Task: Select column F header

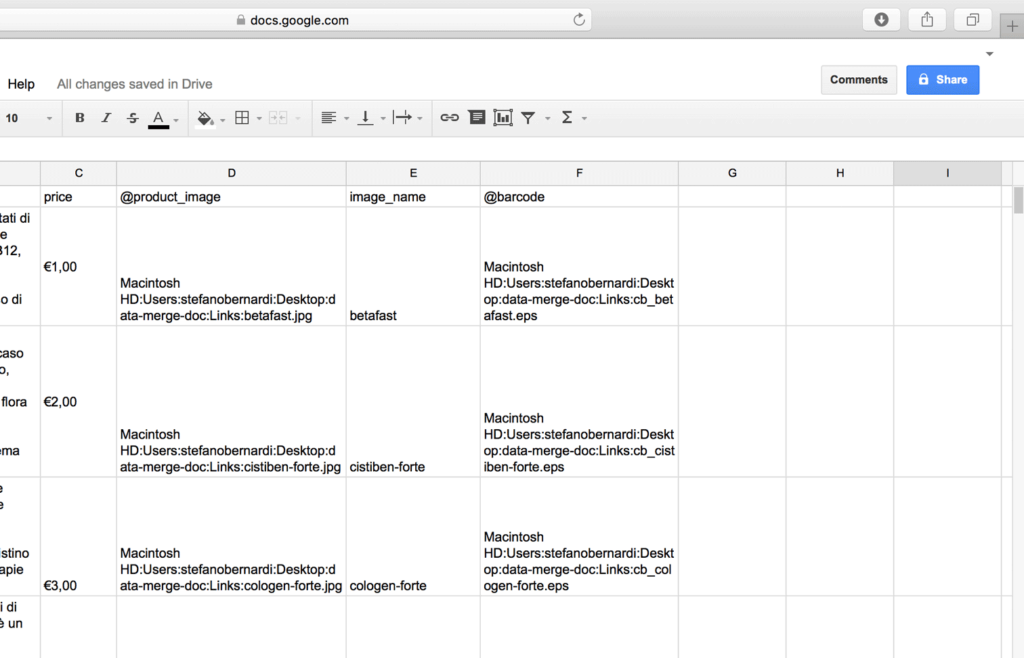Action: tap(579, 173)
